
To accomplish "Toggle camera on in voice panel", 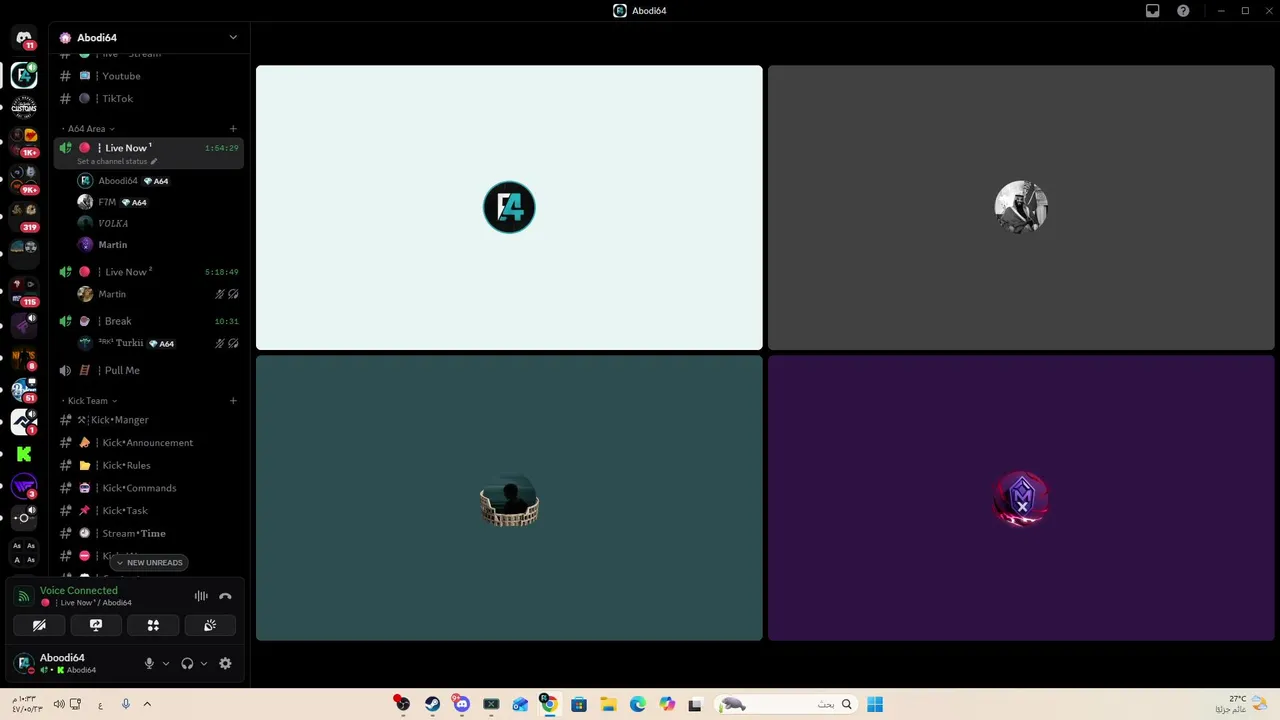I will pos(39,625).
